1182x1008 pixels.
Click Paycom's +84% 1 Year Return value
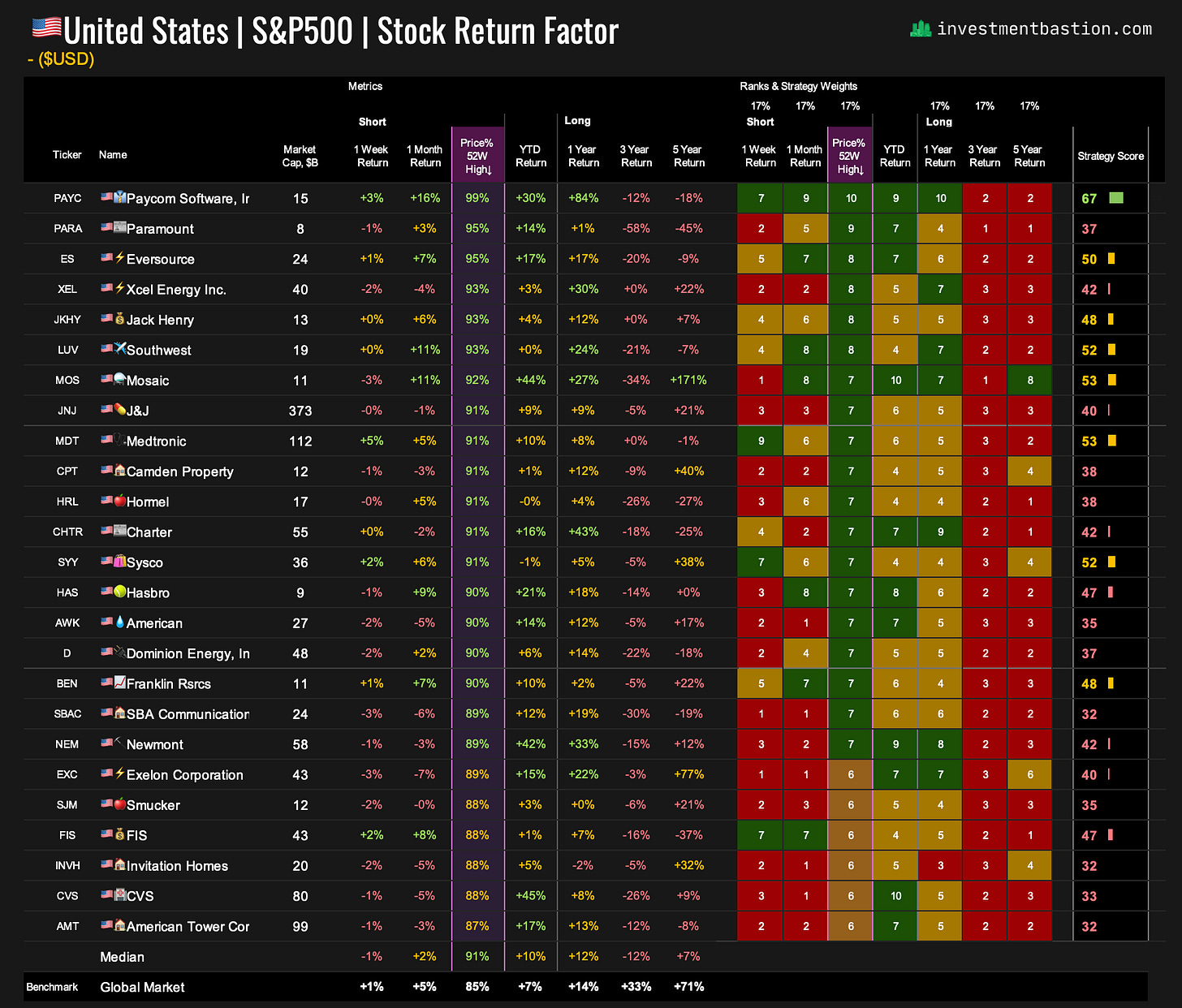point(583,198)
